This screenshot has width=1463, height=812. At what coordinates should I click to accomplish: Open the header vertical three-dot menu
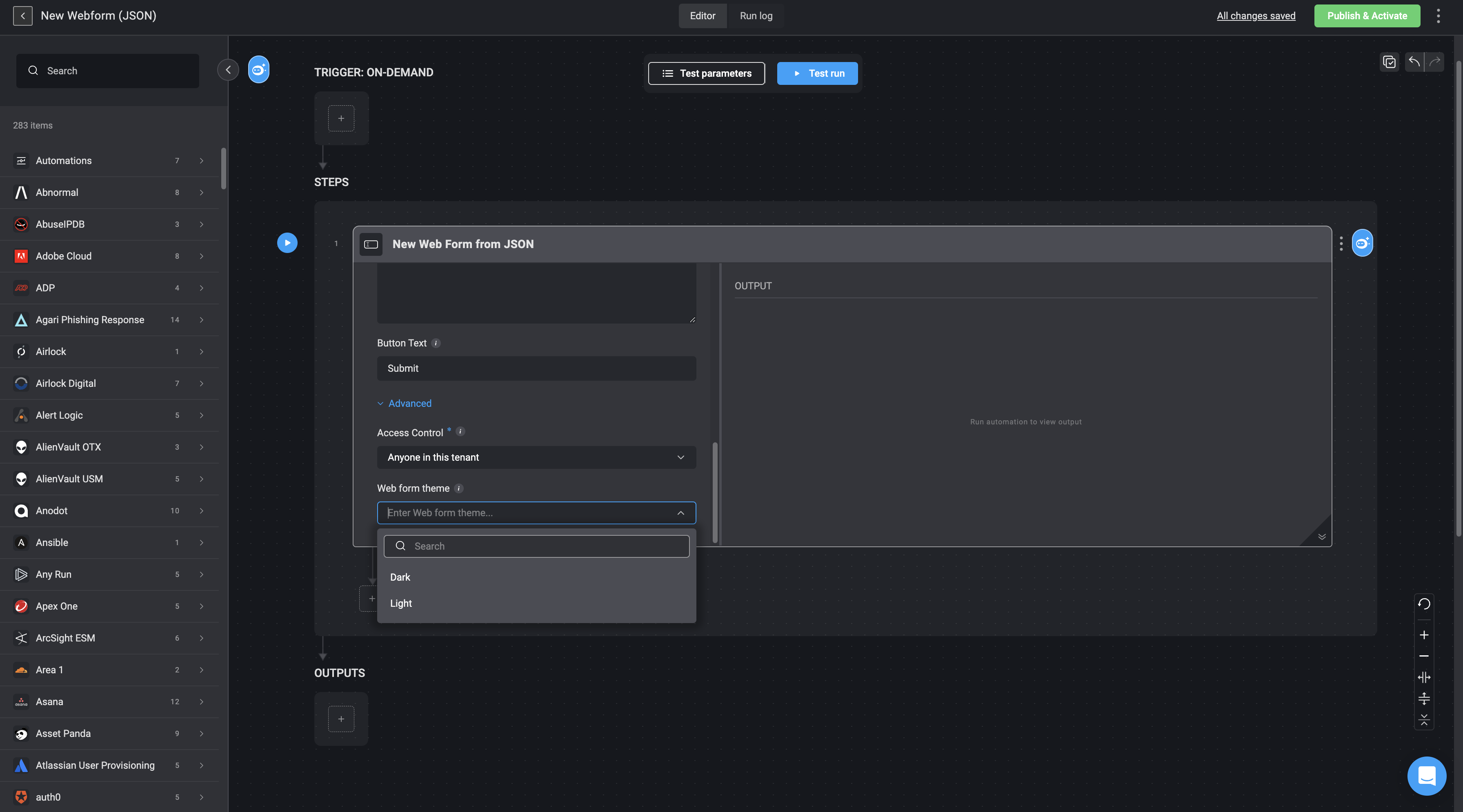[x=1438, y=16]
